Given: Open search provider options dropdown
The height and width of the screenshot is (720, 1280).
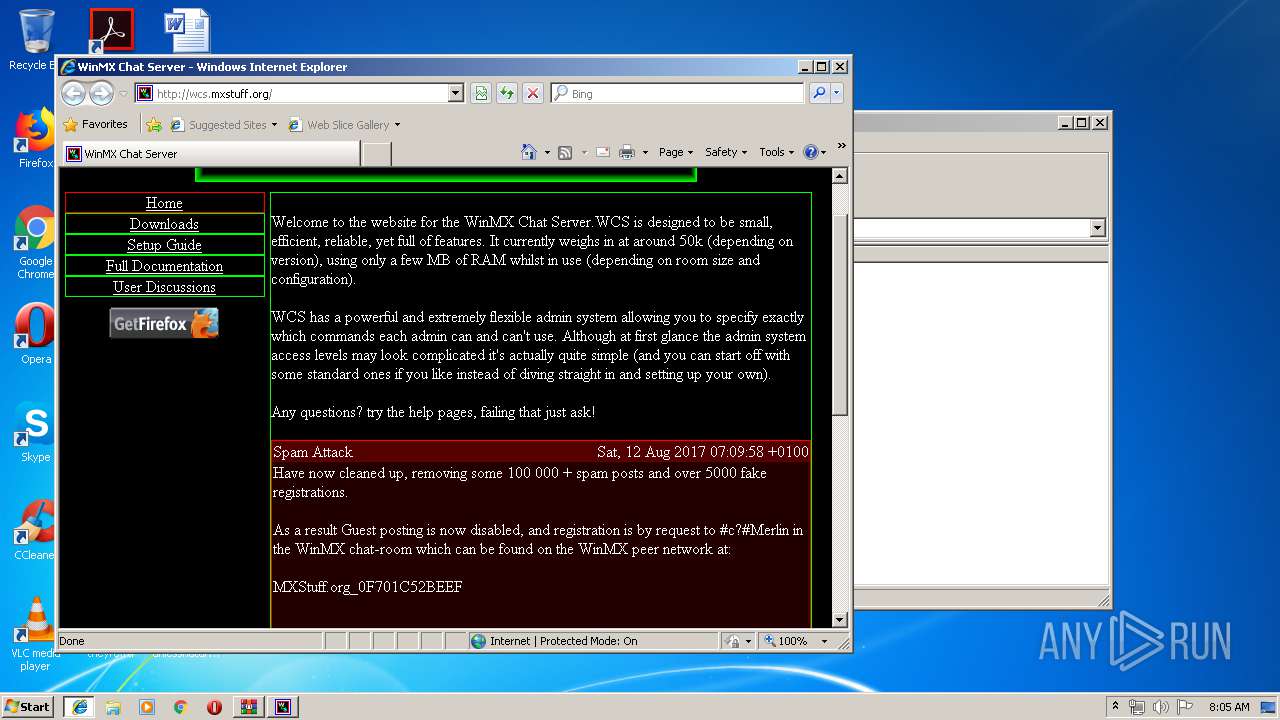Looking at the screenshot, I should 837,93.
